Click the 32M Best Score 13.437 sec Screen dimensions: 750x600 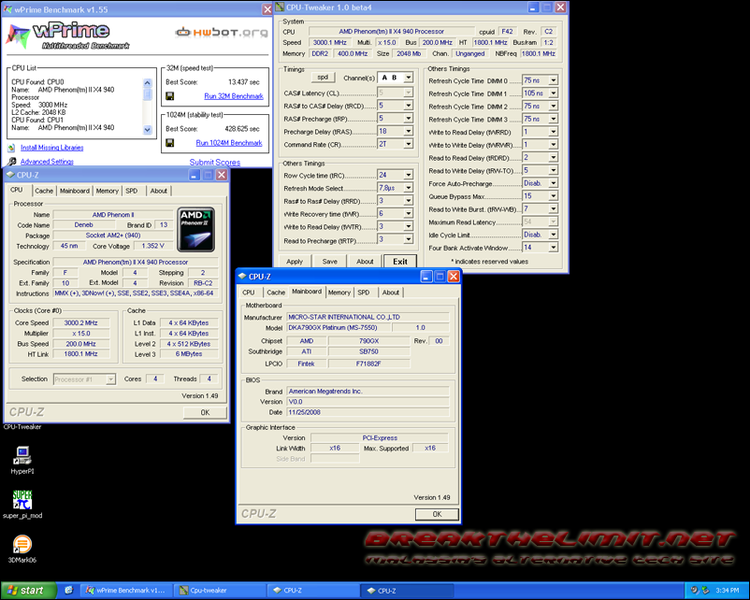coord(243,82)
